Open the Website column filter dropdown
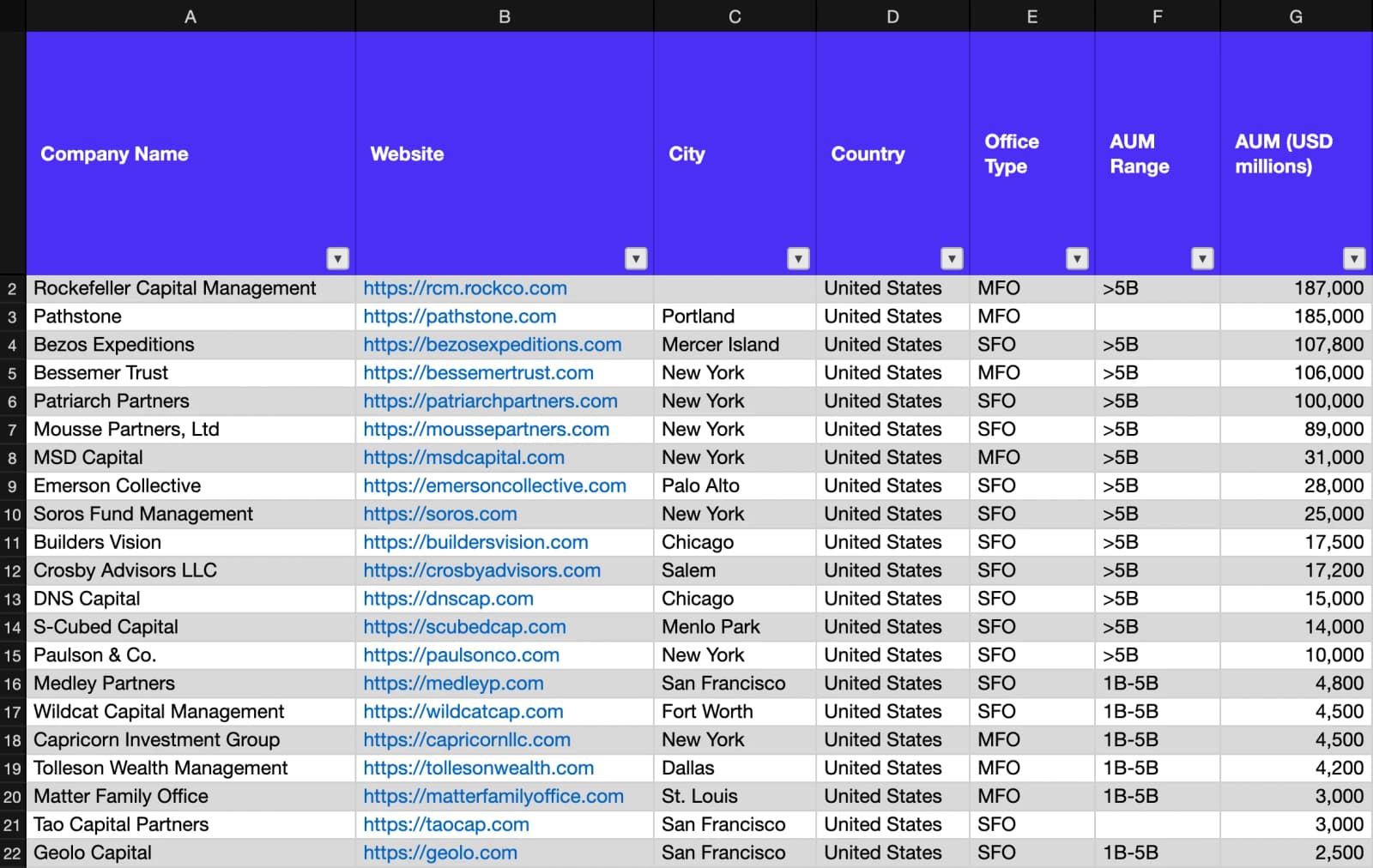 coord(636,258)
